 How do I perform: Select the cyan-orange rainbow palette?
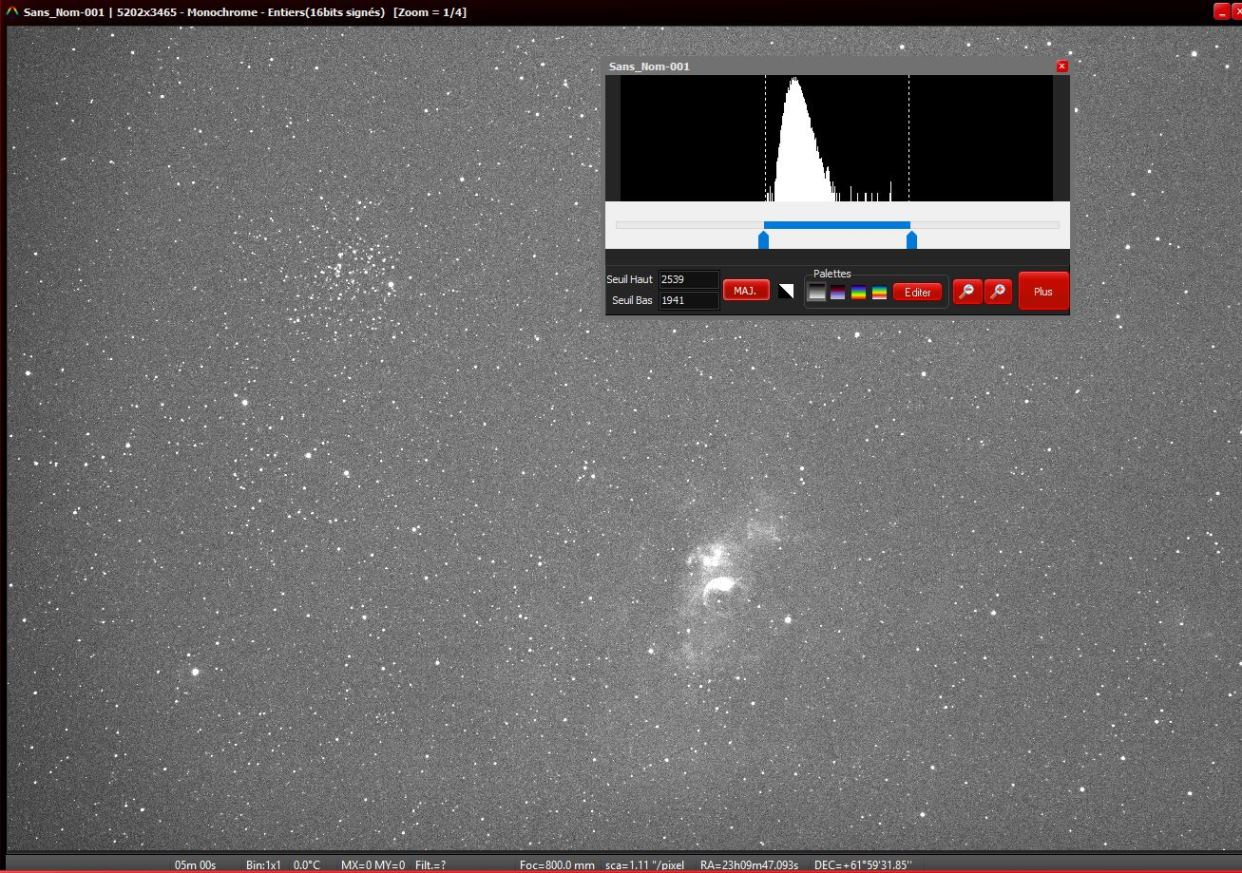(x=880, y=293)
